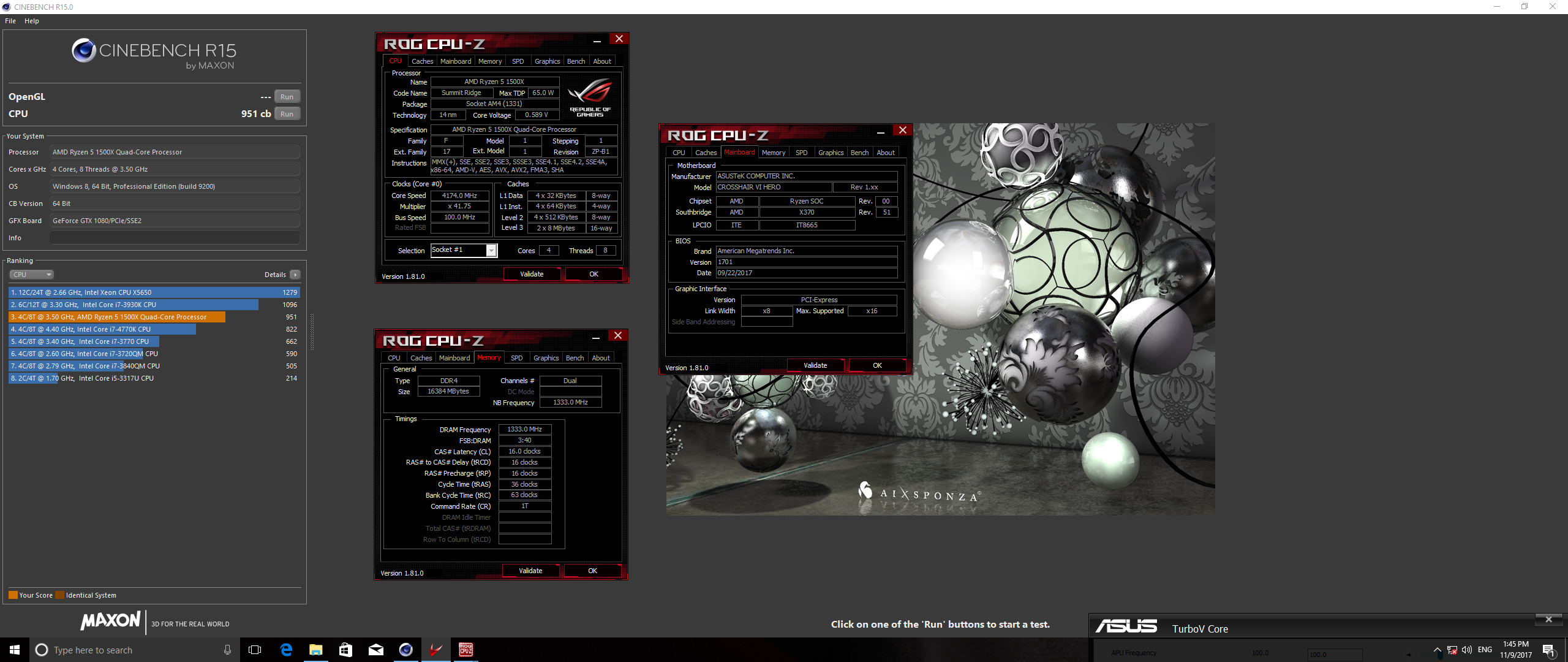The width and height of the screenshot is (1568, 662).
Task: Click the Cinebench title bar app icon
Action: point(6,7)
